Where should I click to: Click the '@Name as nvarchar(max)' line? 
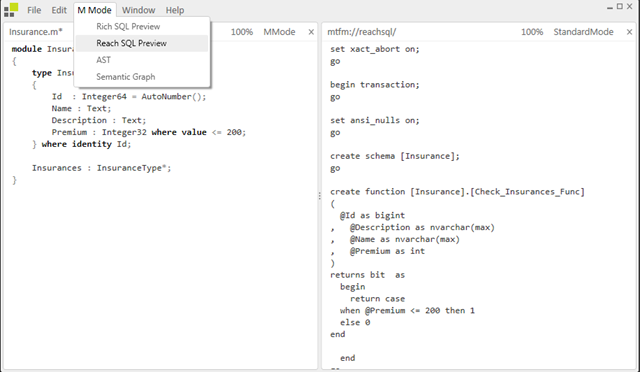tap(404, 239)
